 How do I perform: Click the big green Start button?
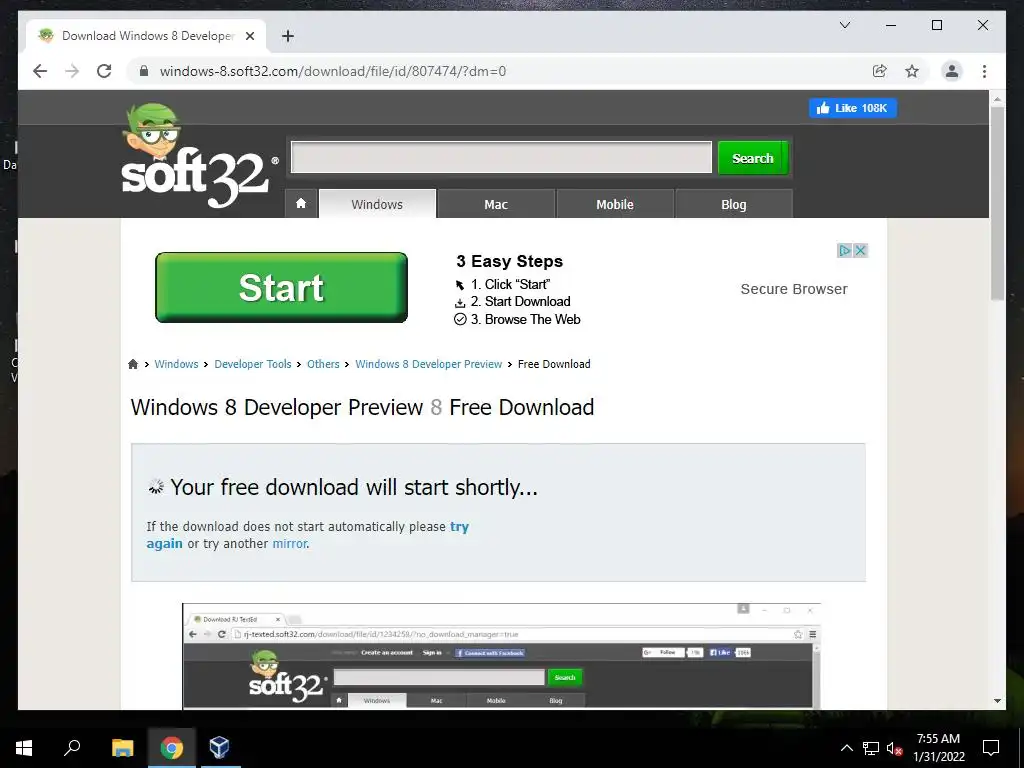point(281,287)
